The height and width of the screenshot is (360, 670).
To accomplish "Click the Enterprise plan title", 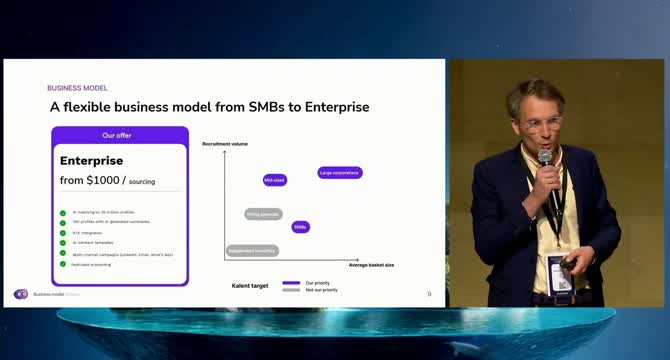I will tap(91, 161).
